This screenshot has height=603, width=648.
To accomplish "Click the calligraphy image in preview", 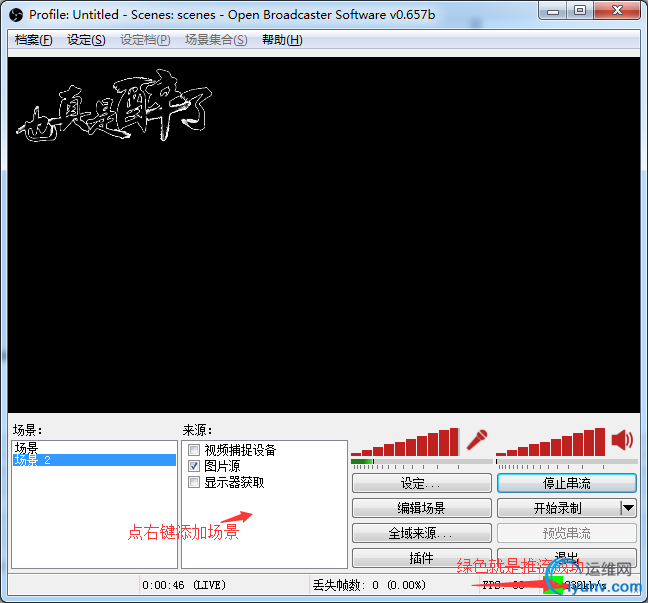I will [114, 106].
